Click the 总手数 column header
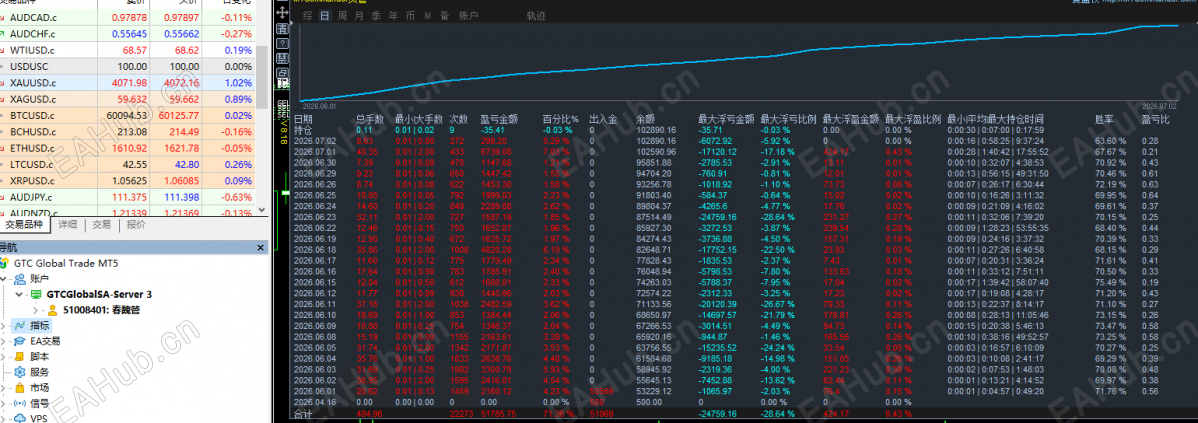 click(x=370, y=119)
